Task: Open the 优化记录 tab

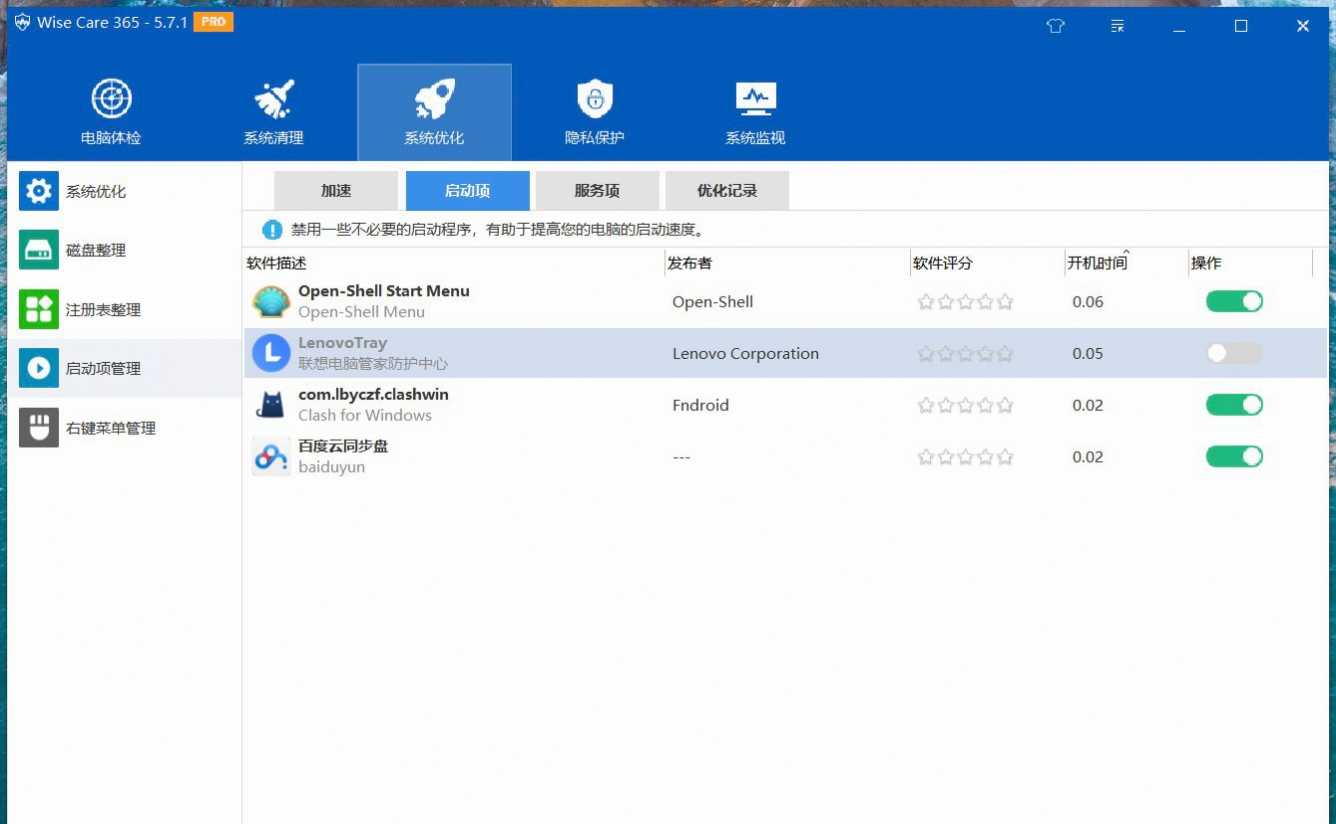Action: click(727, 191)
